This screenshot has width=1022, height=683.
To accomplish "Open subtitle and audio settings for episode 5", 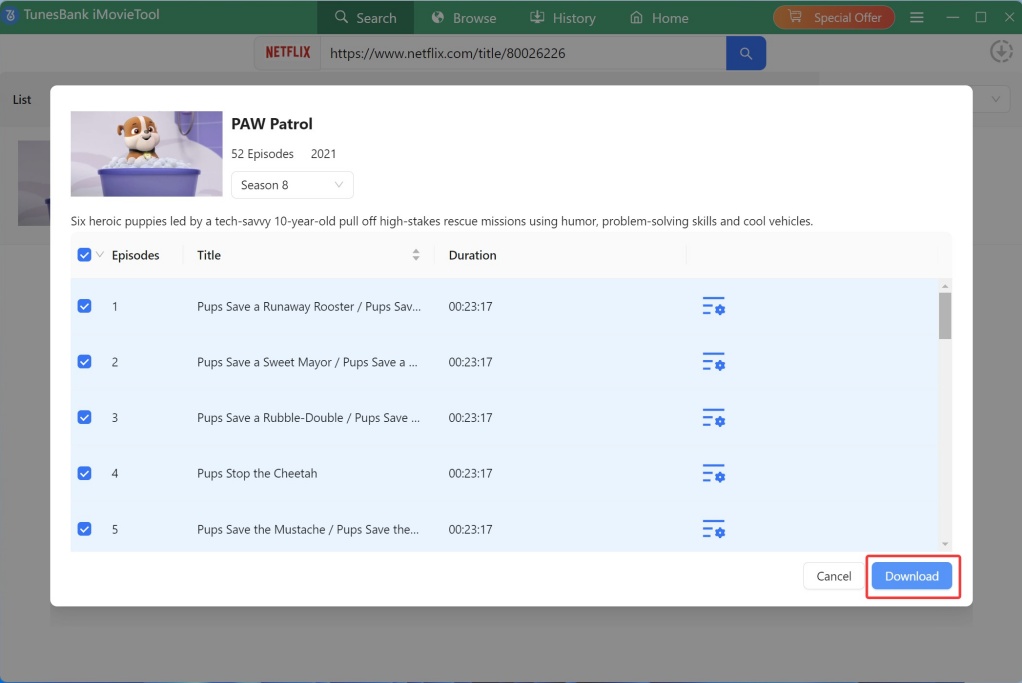I will click(713, 529).
